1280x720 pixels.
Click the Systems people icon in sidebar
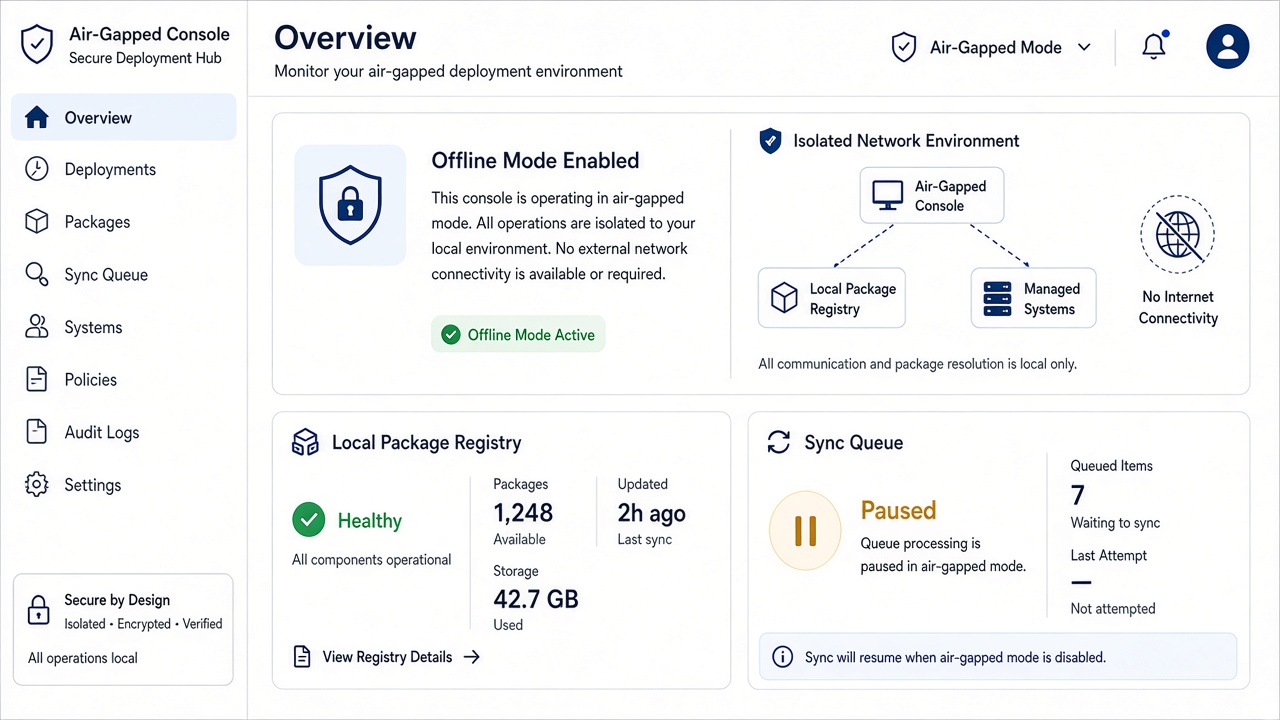(x=37, y=327)
